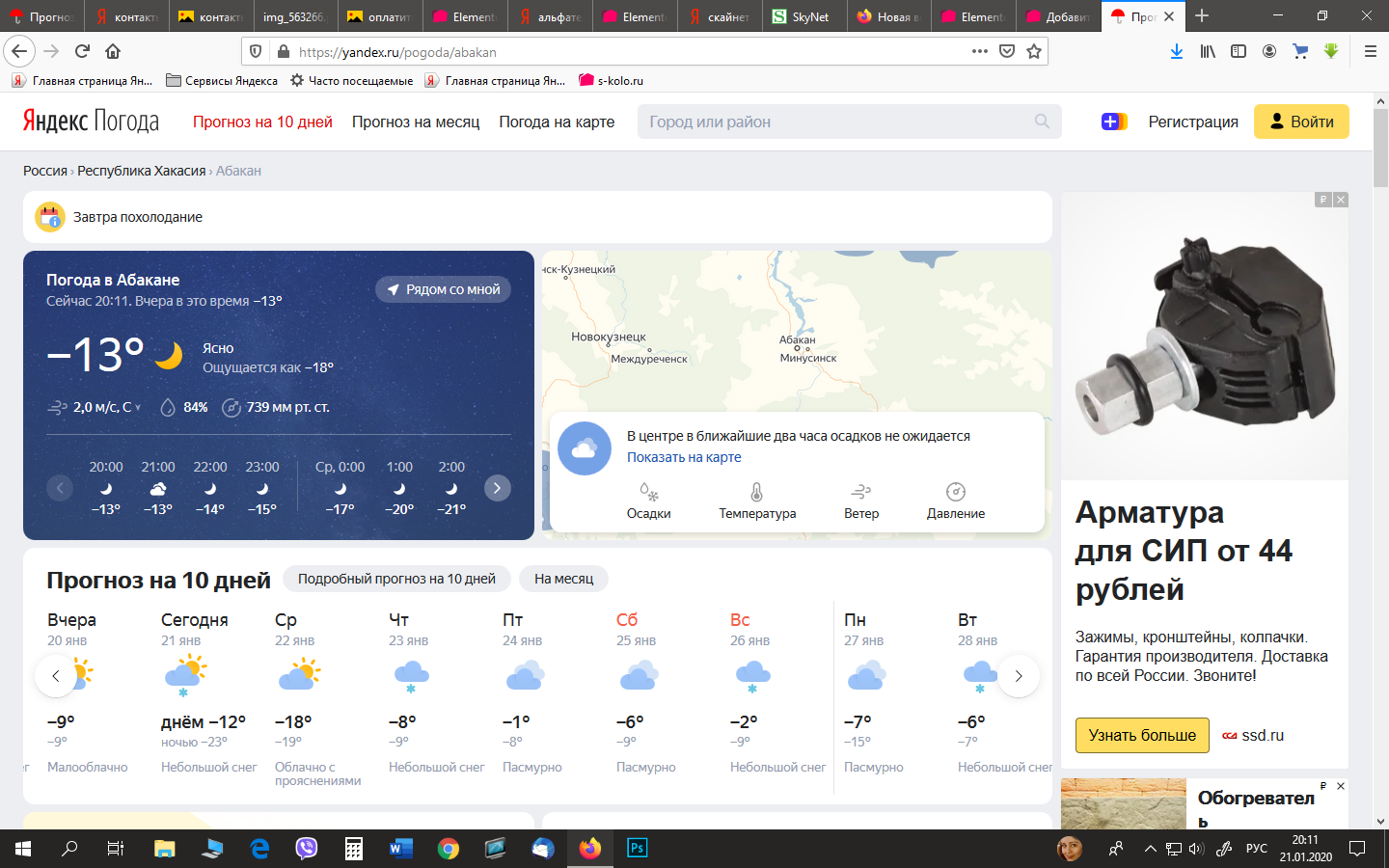Image resolution: width=1389 pixels, height=868 pixels.
Task: Open Chrome from the taskbar
Action: coord(449,849)
